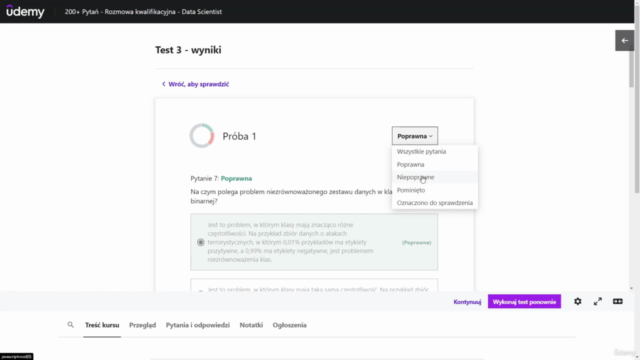Click the (Poprawne) marker in answer

point(416,242)
